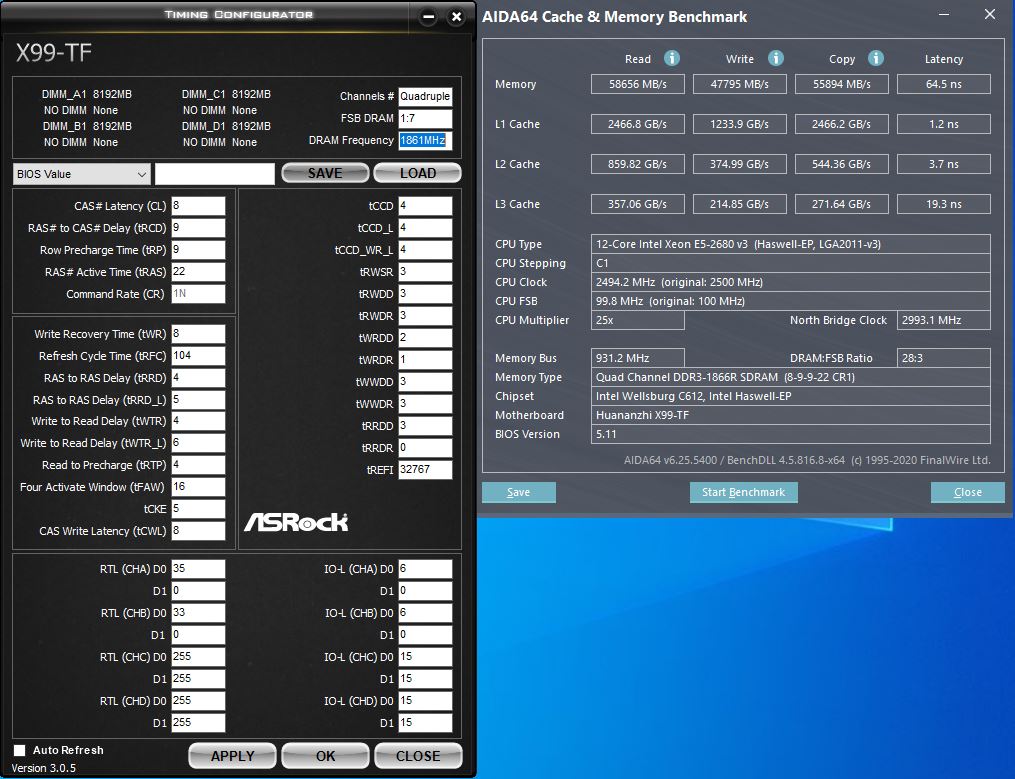Click the L1 Cache Read value 2466.8 GB/s
Image resolution: width=1015 pixels, height=779 pixels.
pyautogui.click(x=638, y=124)
